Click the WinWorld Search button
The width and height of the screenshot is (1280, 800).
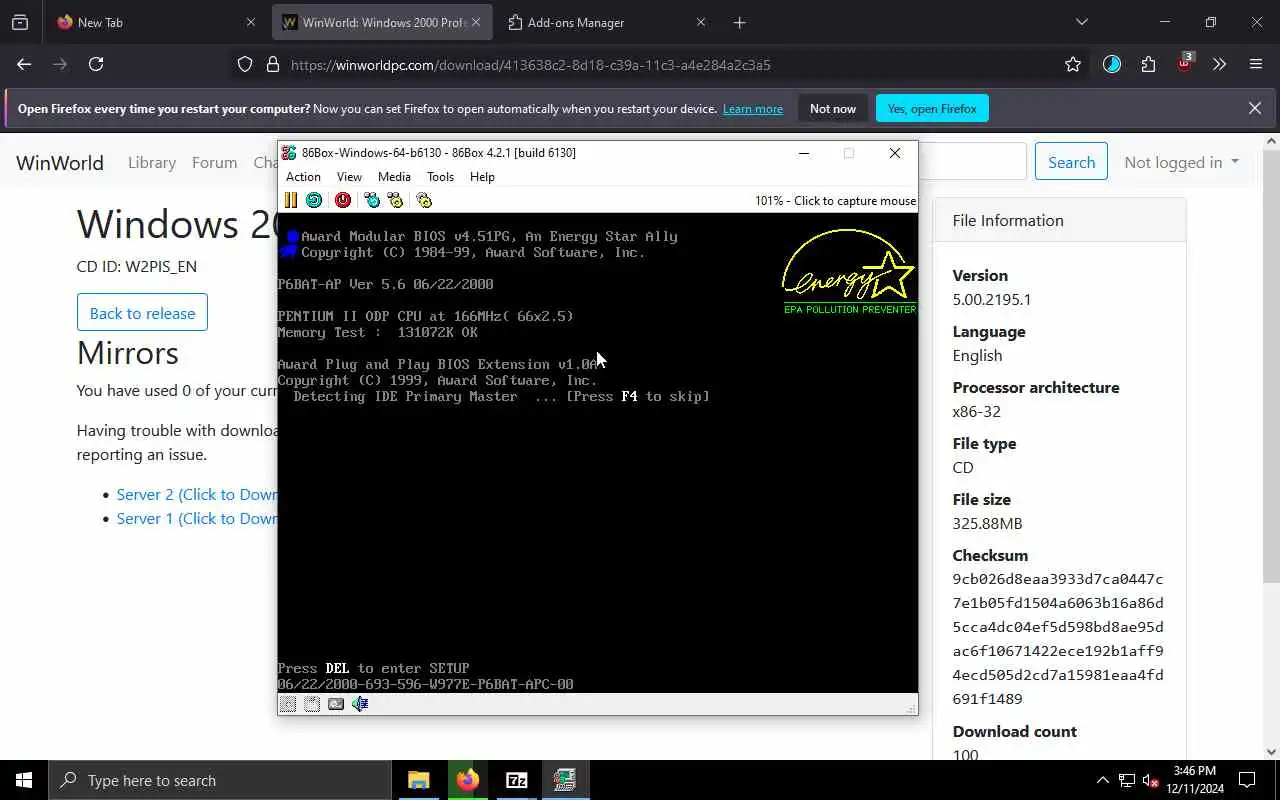1071,162
